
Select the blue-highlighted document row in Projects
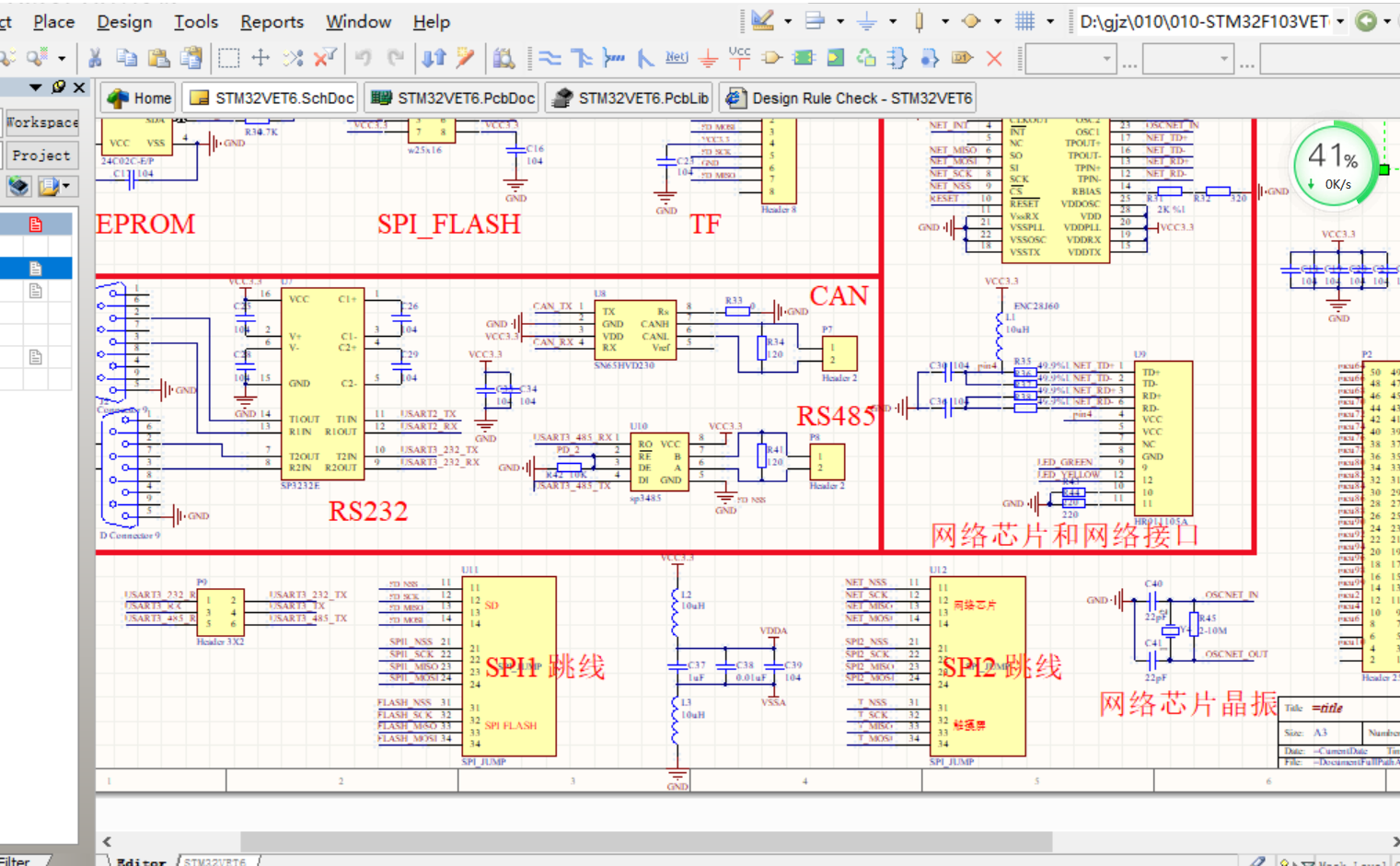[36, 268]
